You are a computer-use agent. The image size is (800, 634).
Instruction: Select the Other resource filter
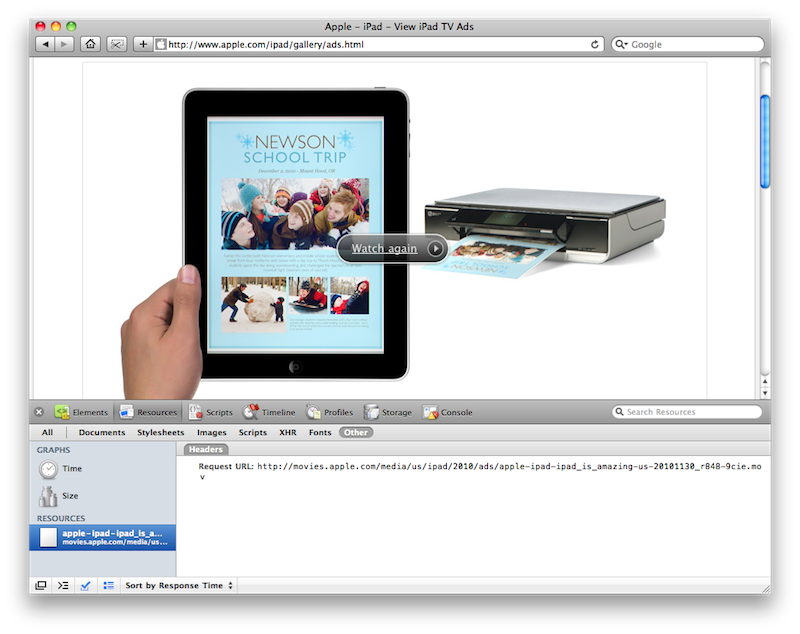pyautogui.click(x=356, y=433)
